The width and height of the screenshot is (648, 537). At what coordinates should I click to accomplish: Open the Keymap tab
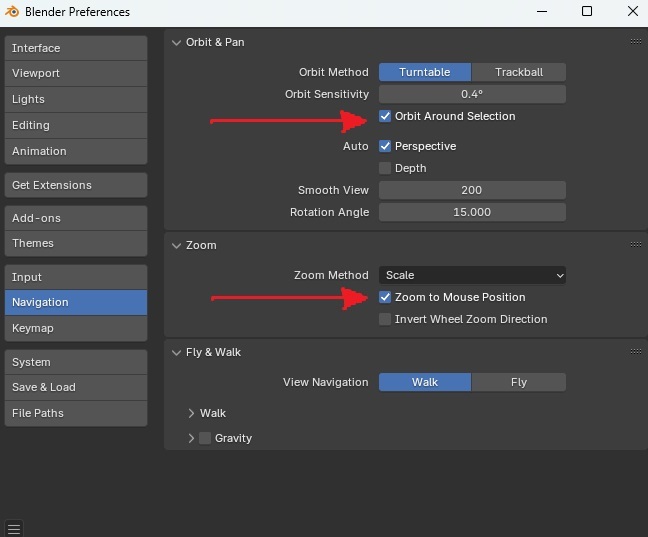coord(76,329)
